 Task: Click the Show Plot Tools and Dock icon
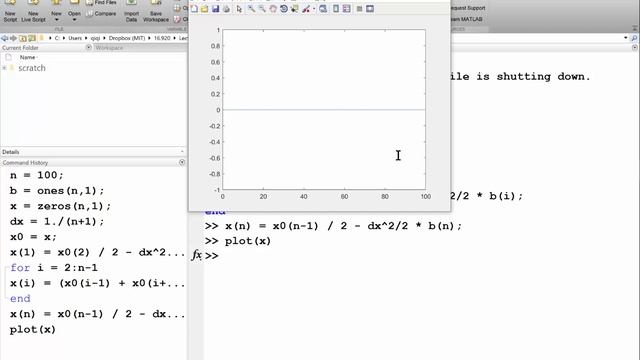(x=370, y=9)
